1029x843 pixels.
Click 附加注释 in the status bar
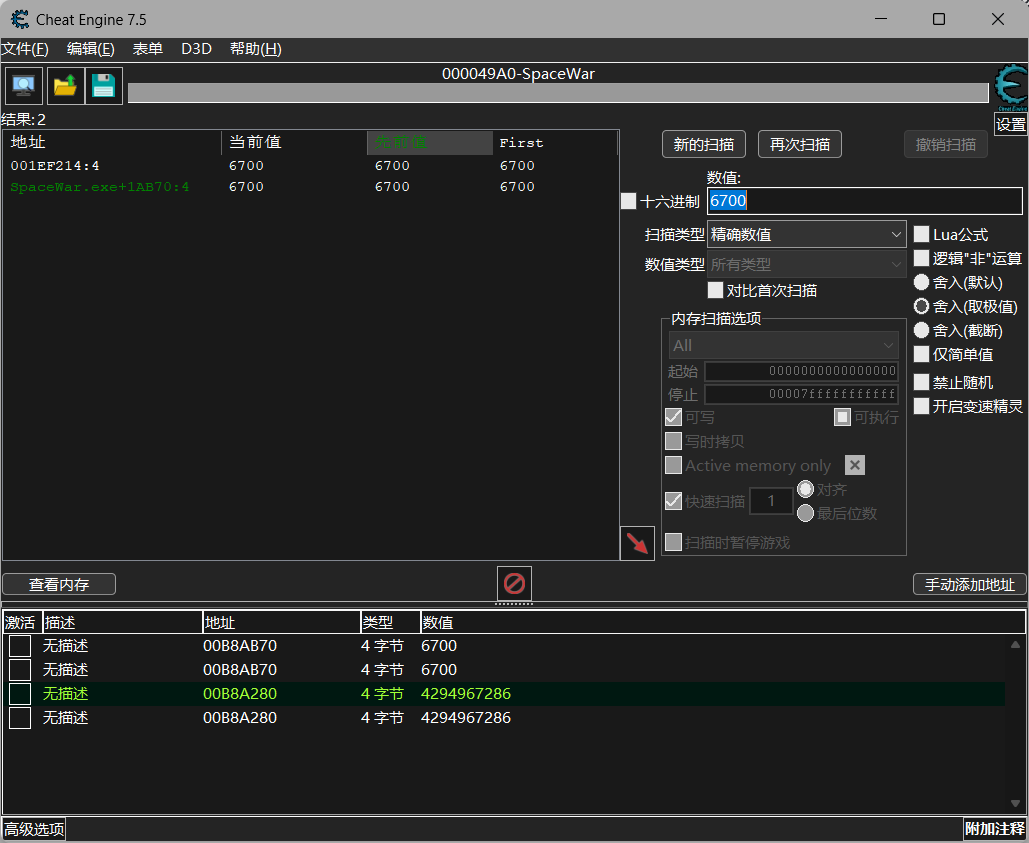tap(995, 829)
